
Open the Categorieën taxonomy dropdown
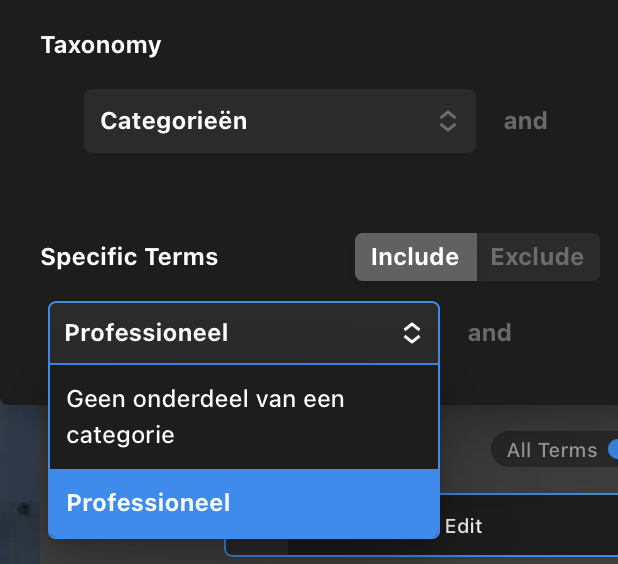279,122
